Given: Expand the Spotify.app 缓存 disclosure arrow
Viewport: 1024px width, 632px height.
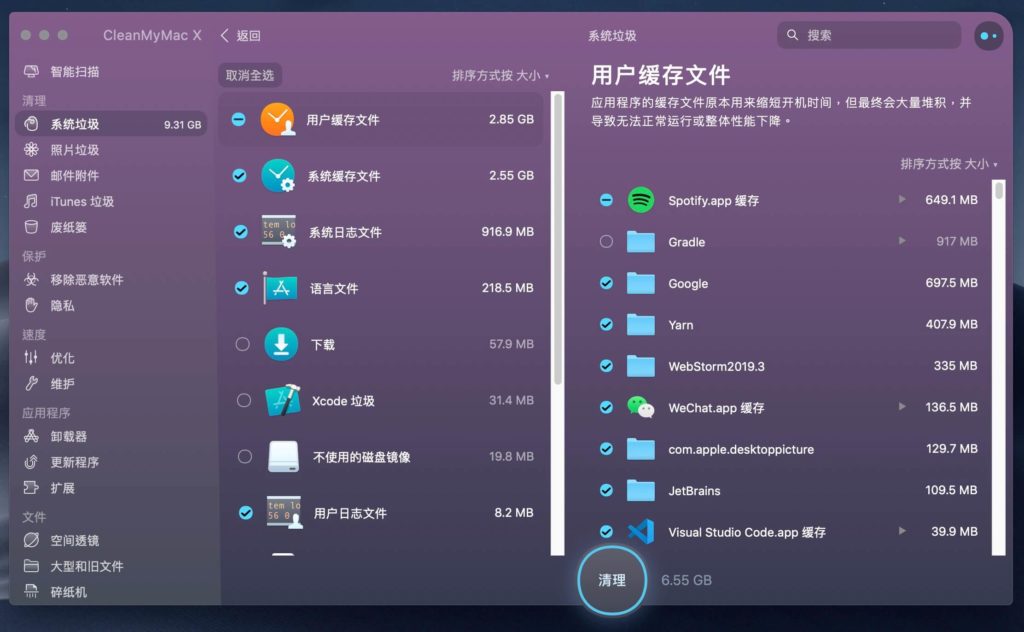Looking at the screenshot, I should [902, 199].
